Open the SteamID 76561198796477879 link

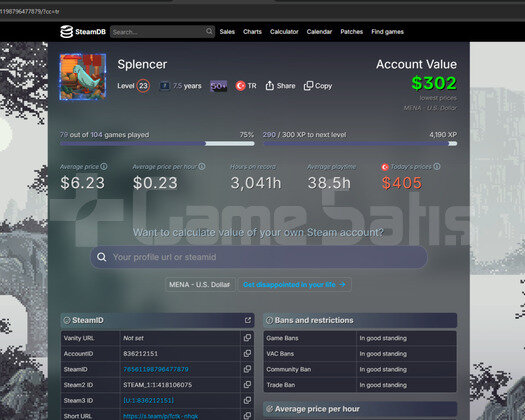tap(156, 369)
